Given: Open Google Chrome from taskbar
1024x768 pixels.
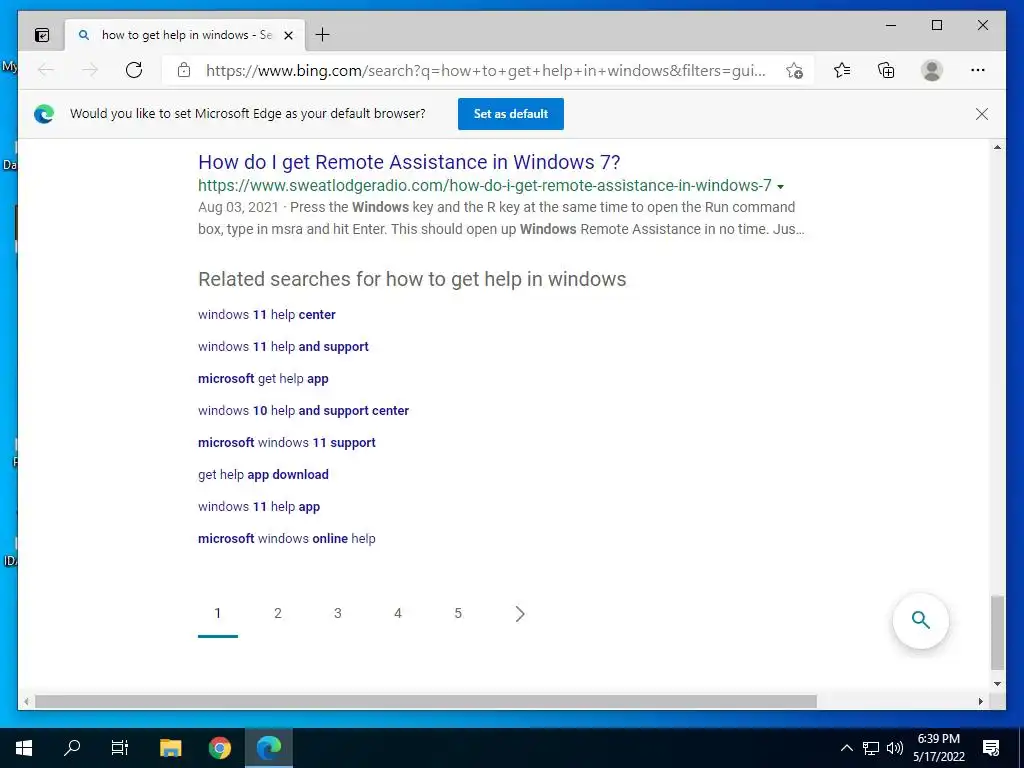Looking at the screenshot, I should (219, 748).
